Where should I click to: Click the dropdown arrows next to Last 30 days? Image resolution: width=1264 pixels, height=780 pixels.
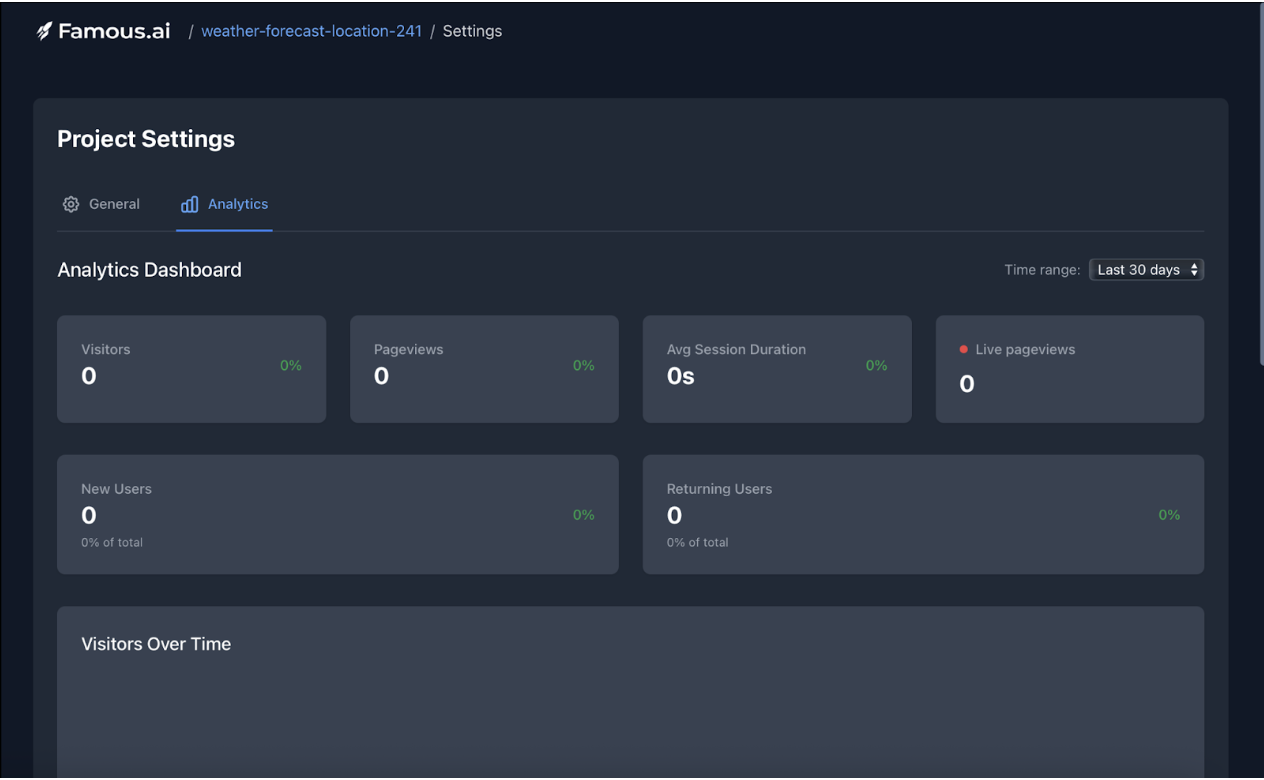[x=1194, y=270]
